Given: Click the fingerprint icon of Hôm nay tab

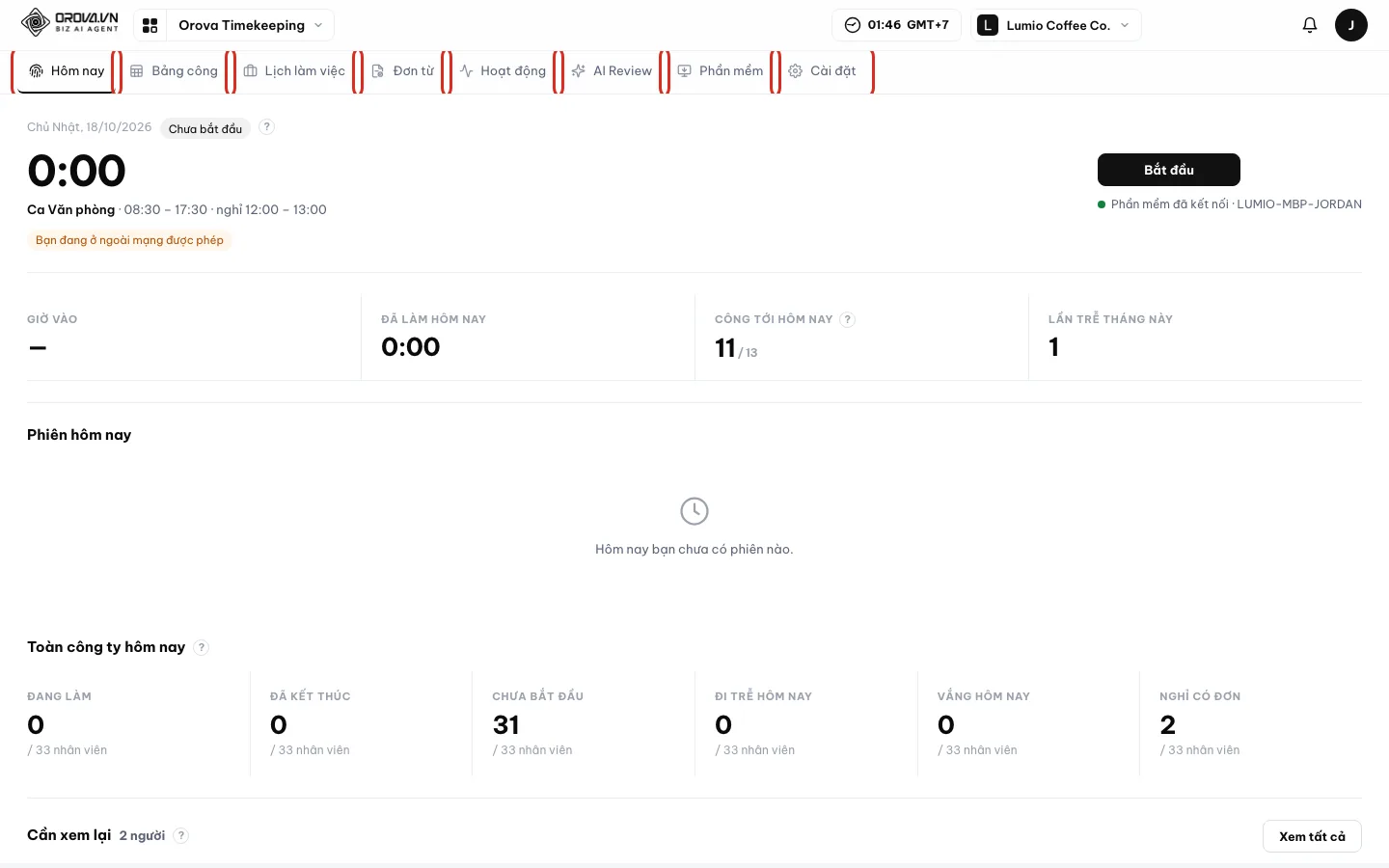Looking at the screenshot, I should (37, 70).
